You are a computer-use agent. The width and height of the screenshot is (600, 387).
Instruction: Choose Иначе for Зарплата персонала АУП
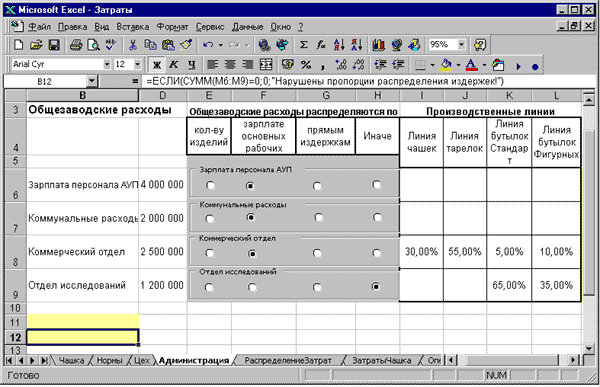pos(377,185)
